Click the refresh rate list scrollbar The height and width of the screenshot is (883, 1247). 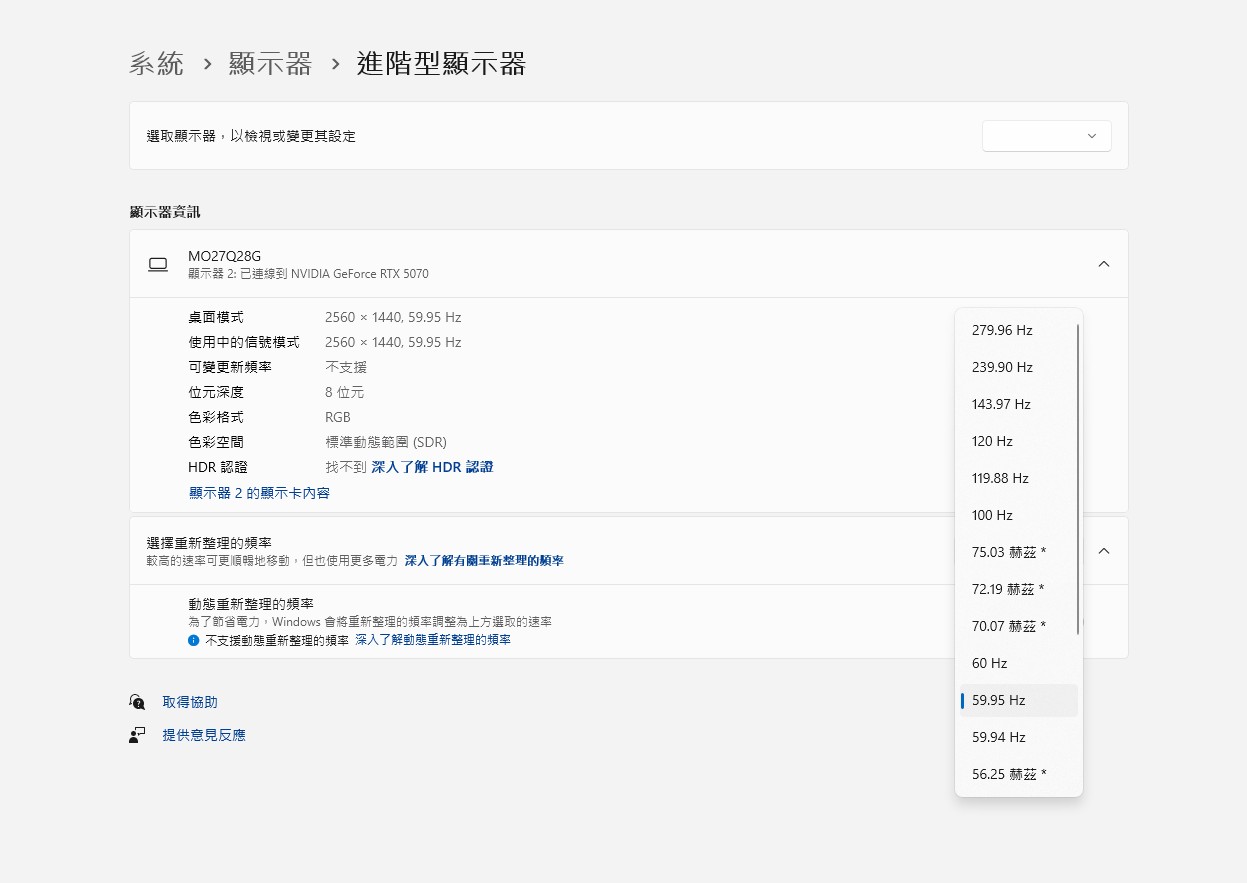tap(1078, 478)
